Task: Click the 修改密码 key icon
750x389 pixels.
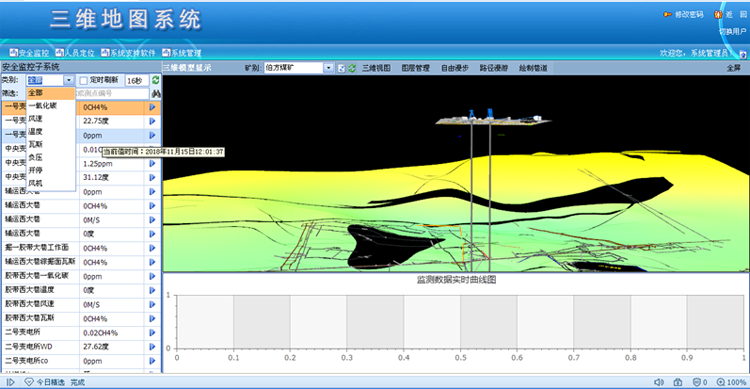Action: pos(667,15)
